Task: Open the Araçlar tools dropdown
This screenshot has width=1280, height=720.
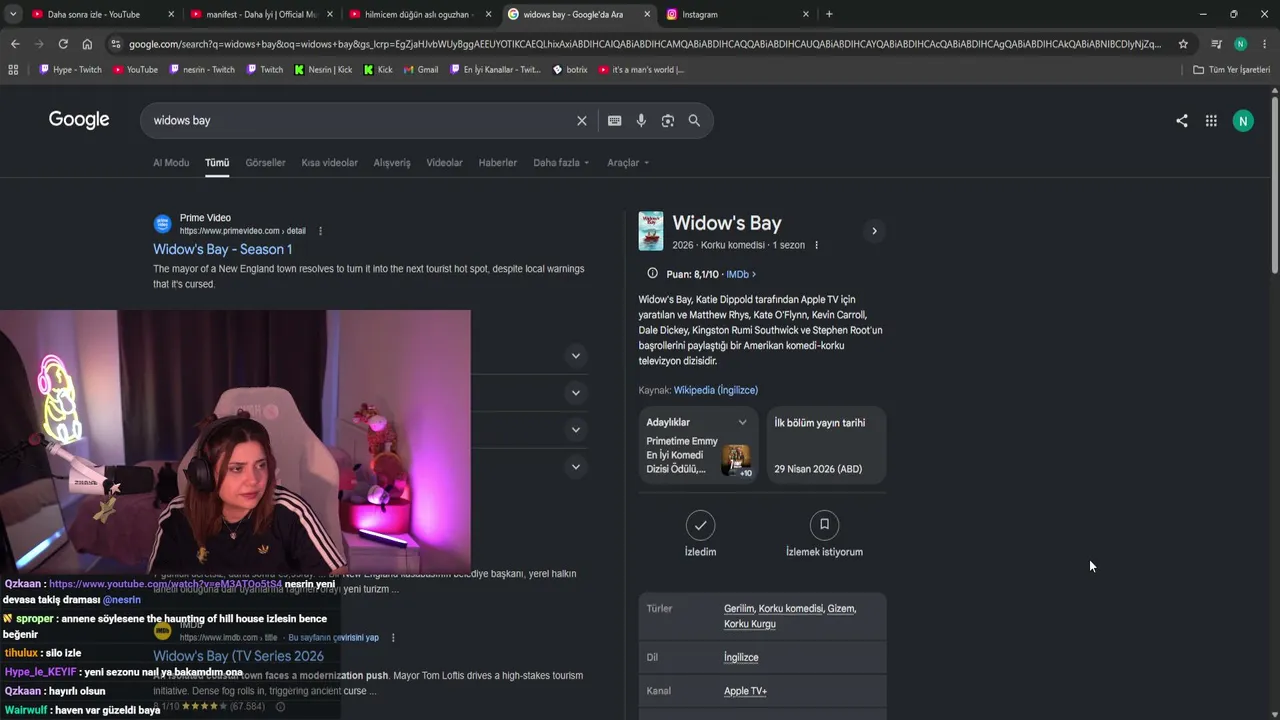Action: (628, 163)
